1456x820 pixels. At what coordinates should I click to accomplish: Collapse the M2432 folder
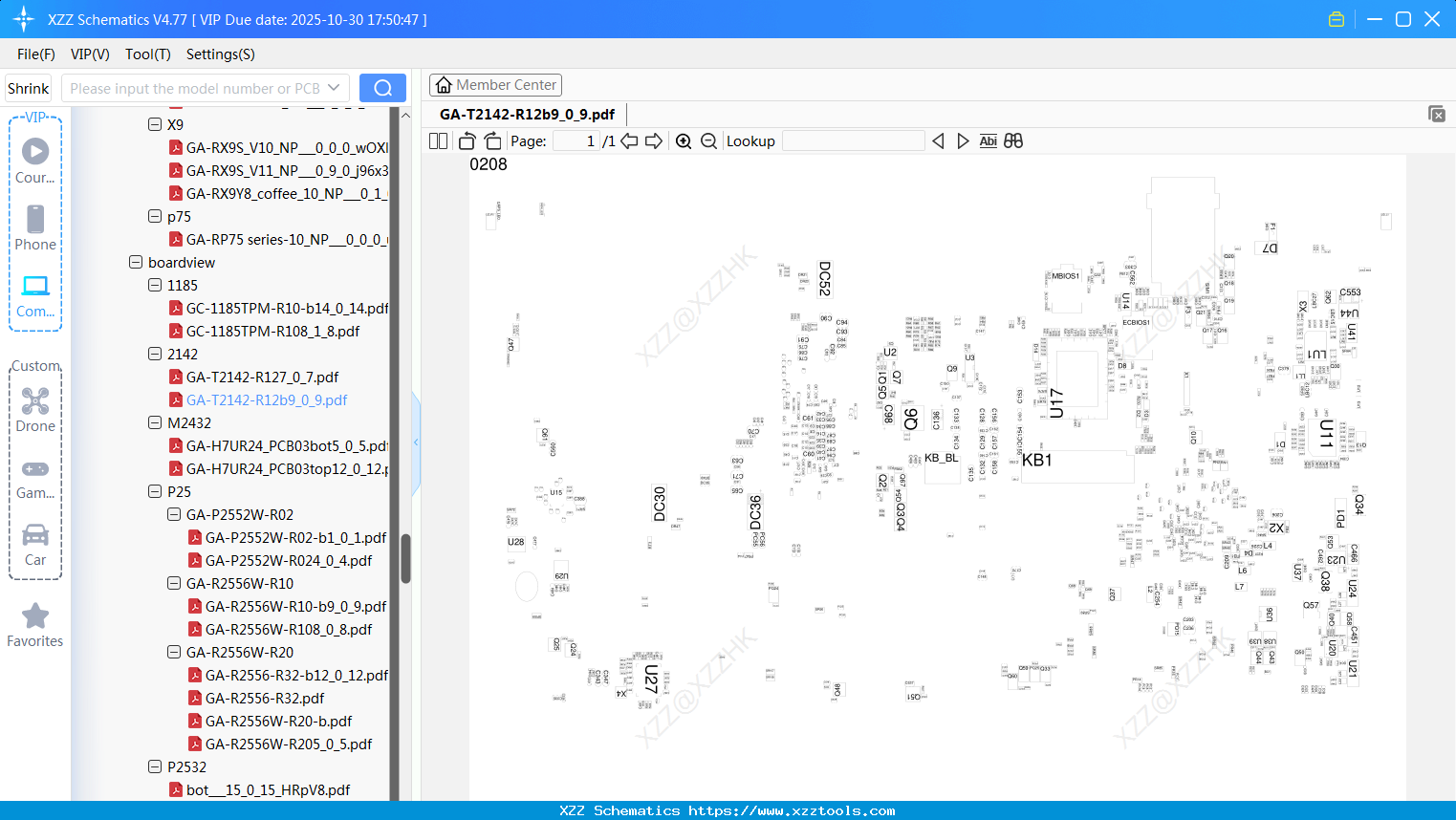coord(155,422)
